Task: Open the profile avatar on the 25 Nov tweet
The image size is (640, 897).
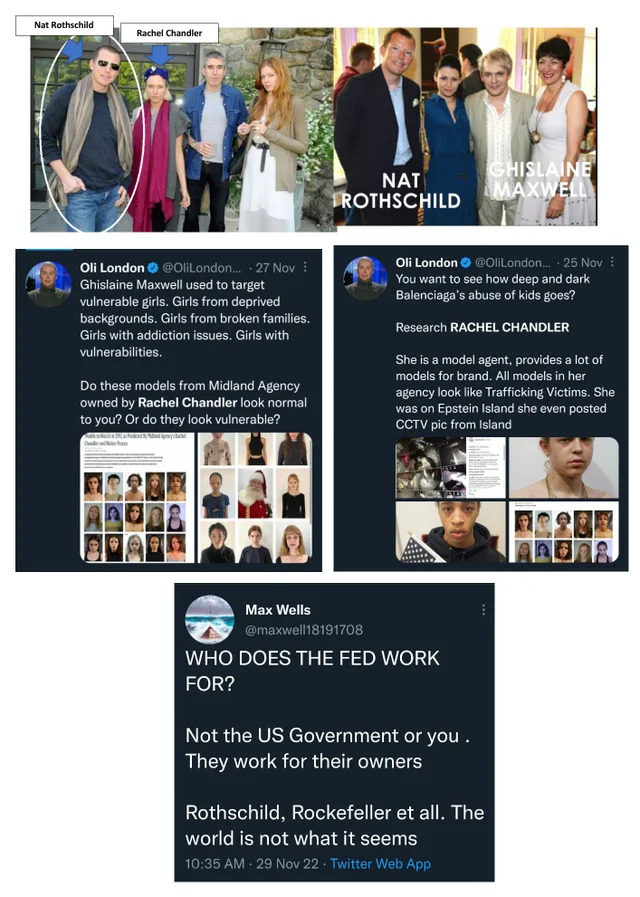Action: coord(365,279)
